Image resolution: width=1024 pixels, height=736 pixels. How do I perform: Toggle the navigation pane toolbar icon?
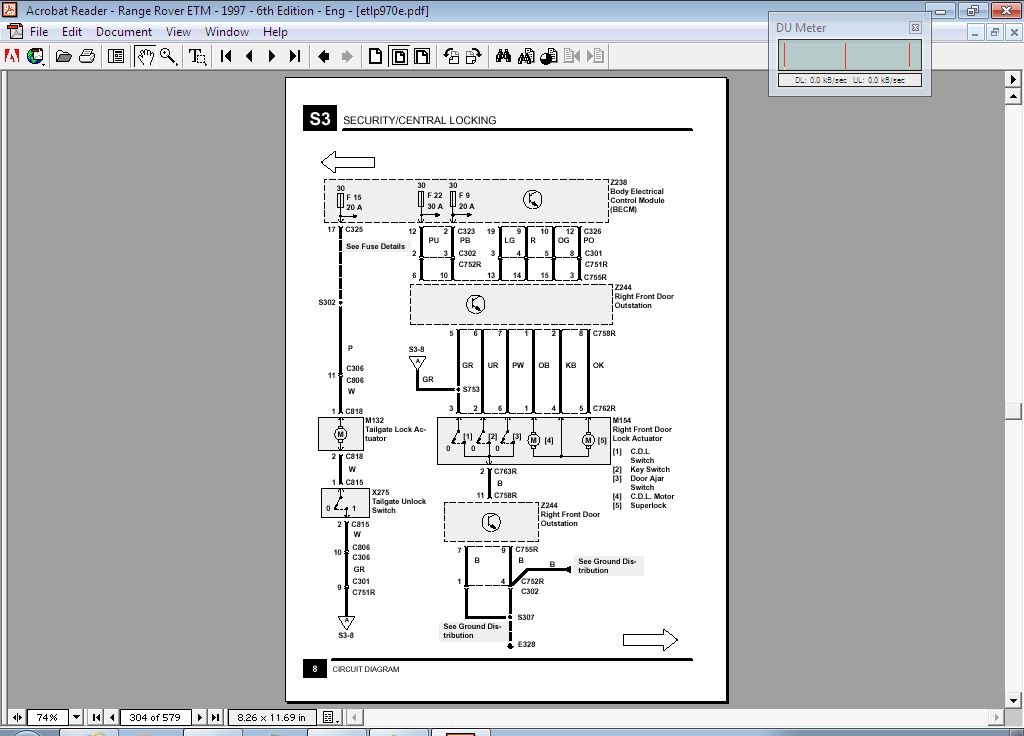(116, 56)
